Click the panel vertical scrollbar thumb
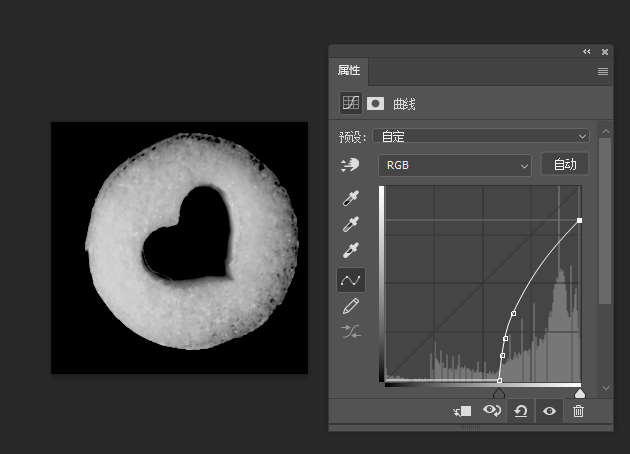Viewport: 630px width, 454px height. [605, 221]
